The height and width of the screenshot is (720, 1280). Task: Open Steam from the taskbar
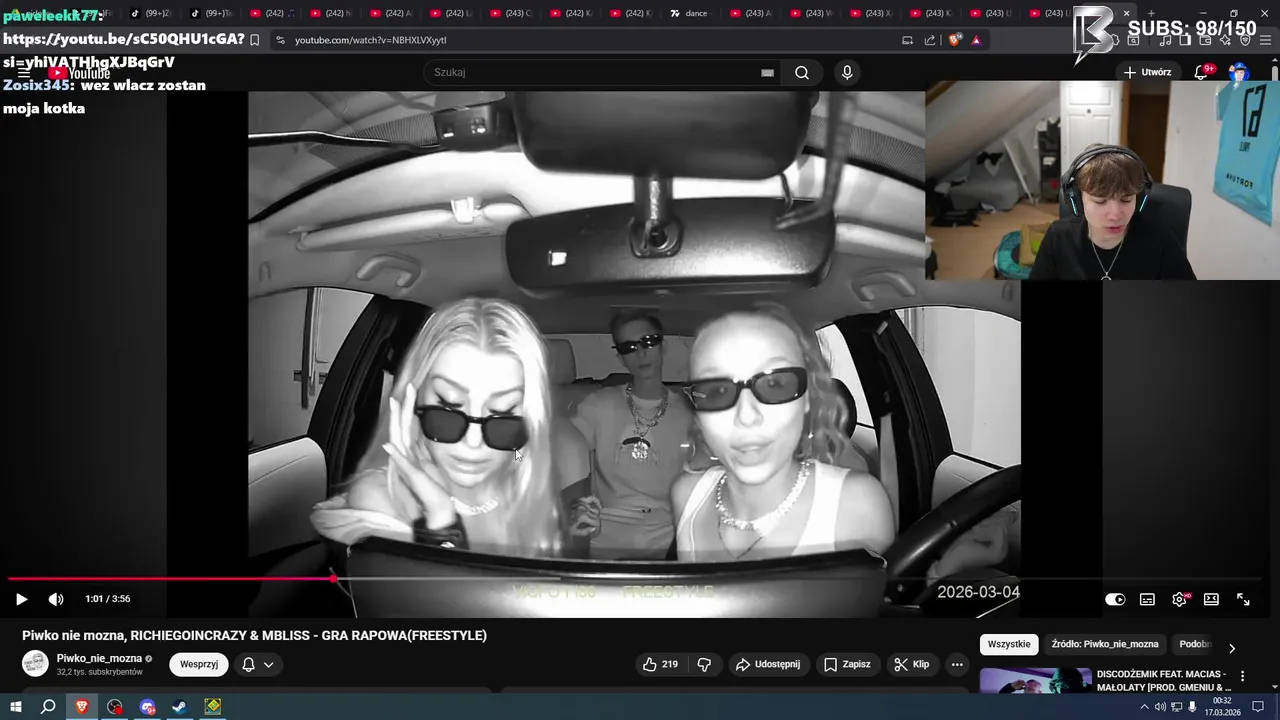(x=180, y=707)
